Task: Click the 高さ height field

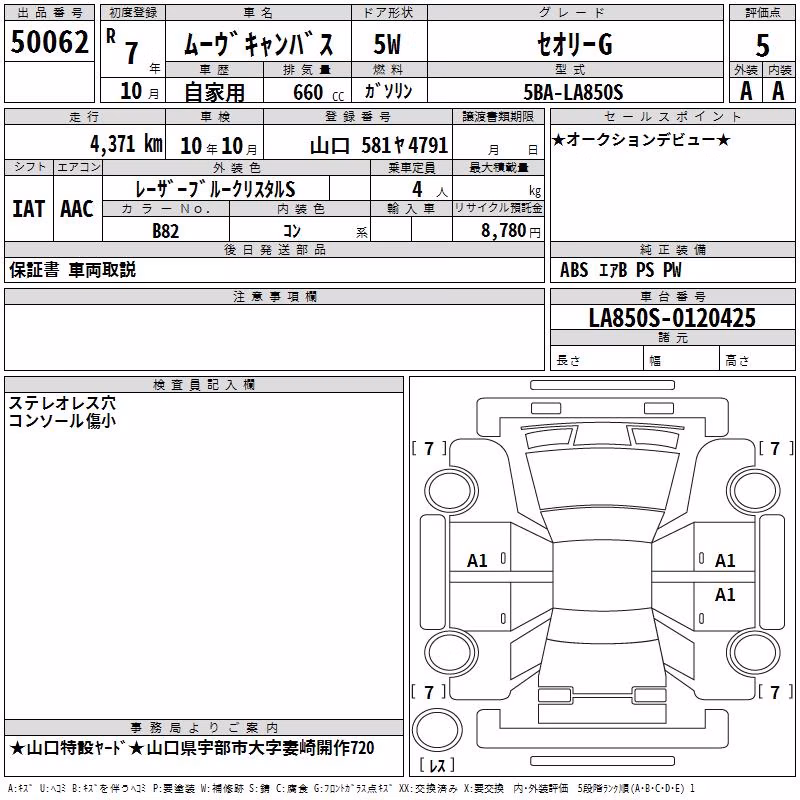Action: click(x=757, y=360)
